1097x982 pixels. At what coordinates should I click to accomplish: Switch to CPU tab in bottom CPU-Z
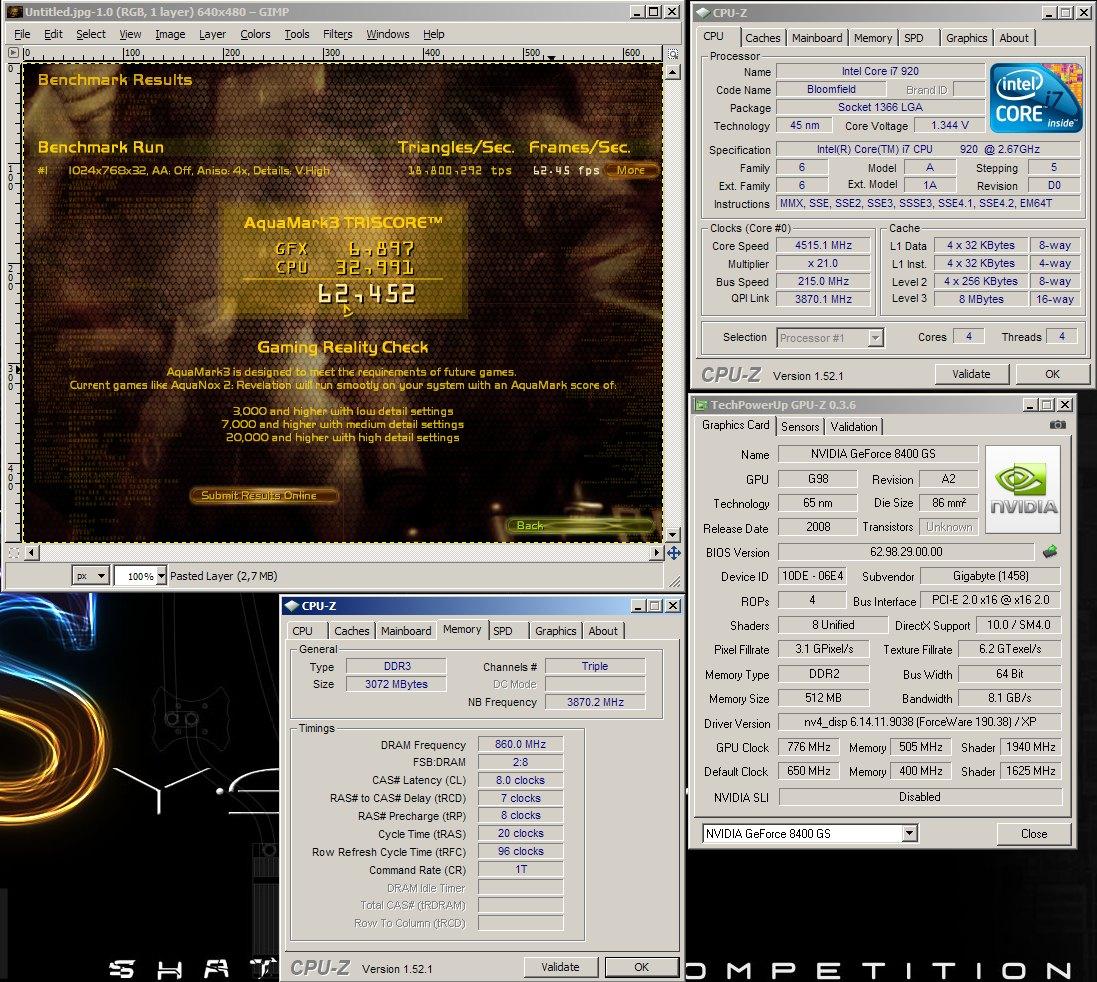pos(302,631)
